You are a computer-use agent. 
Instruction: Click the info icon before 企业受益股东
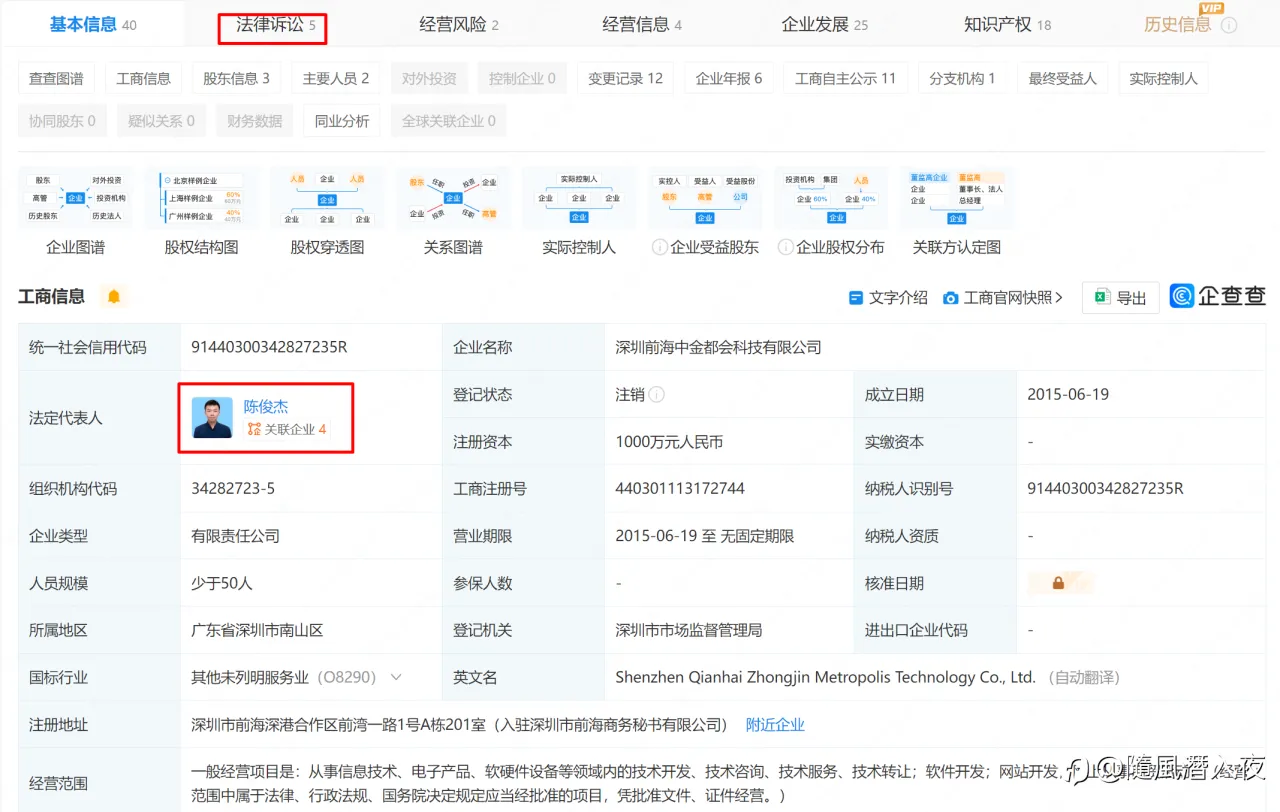point(660,246)
